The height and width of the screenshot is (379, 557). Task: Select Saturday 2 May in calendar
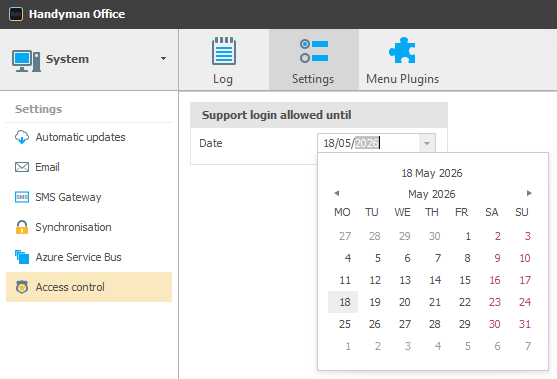click(x=498, y=236)
